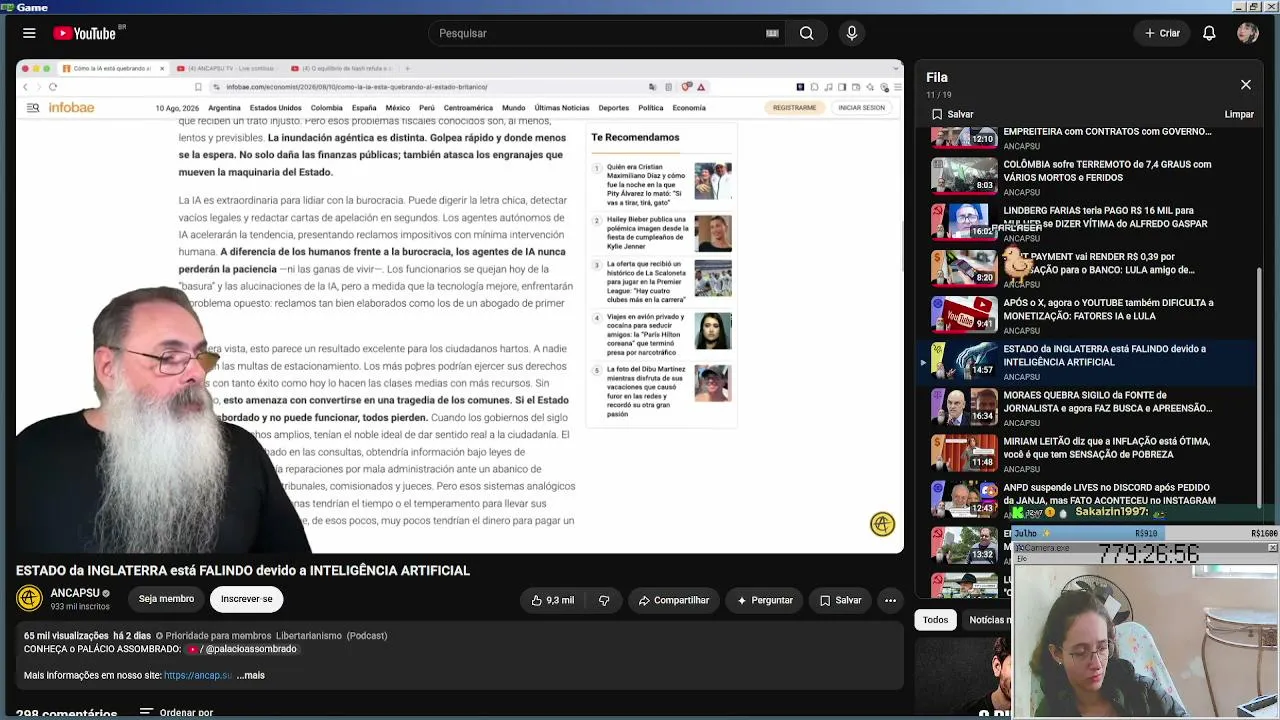Open MORAES QUEBRA SIGILO video thumbnail
The image size is (1280, 720).
point(964,406)
